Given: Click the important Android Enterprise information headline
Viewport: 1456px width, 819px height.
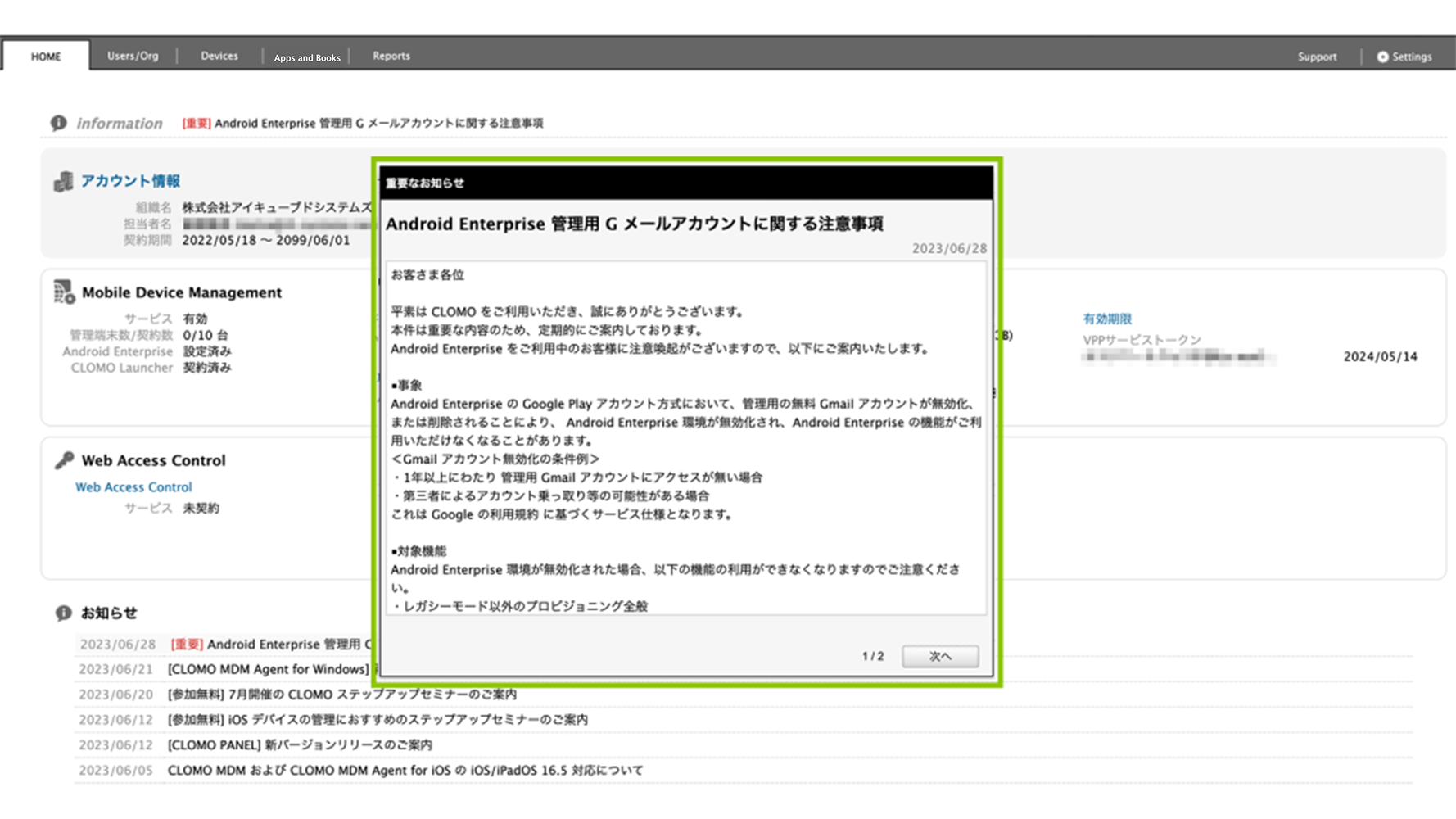Looking at the screenshot, I should 378,123.
